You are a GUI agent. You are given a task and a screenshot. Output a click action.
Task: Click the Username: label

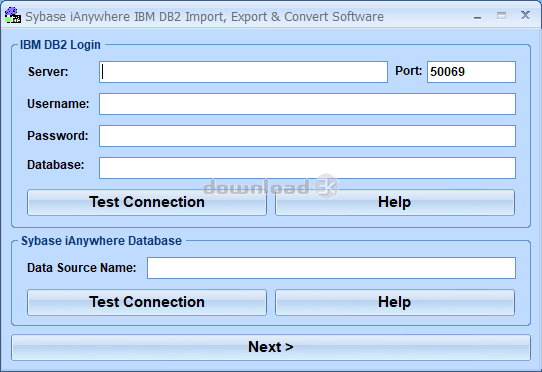[x=58, y=104]
